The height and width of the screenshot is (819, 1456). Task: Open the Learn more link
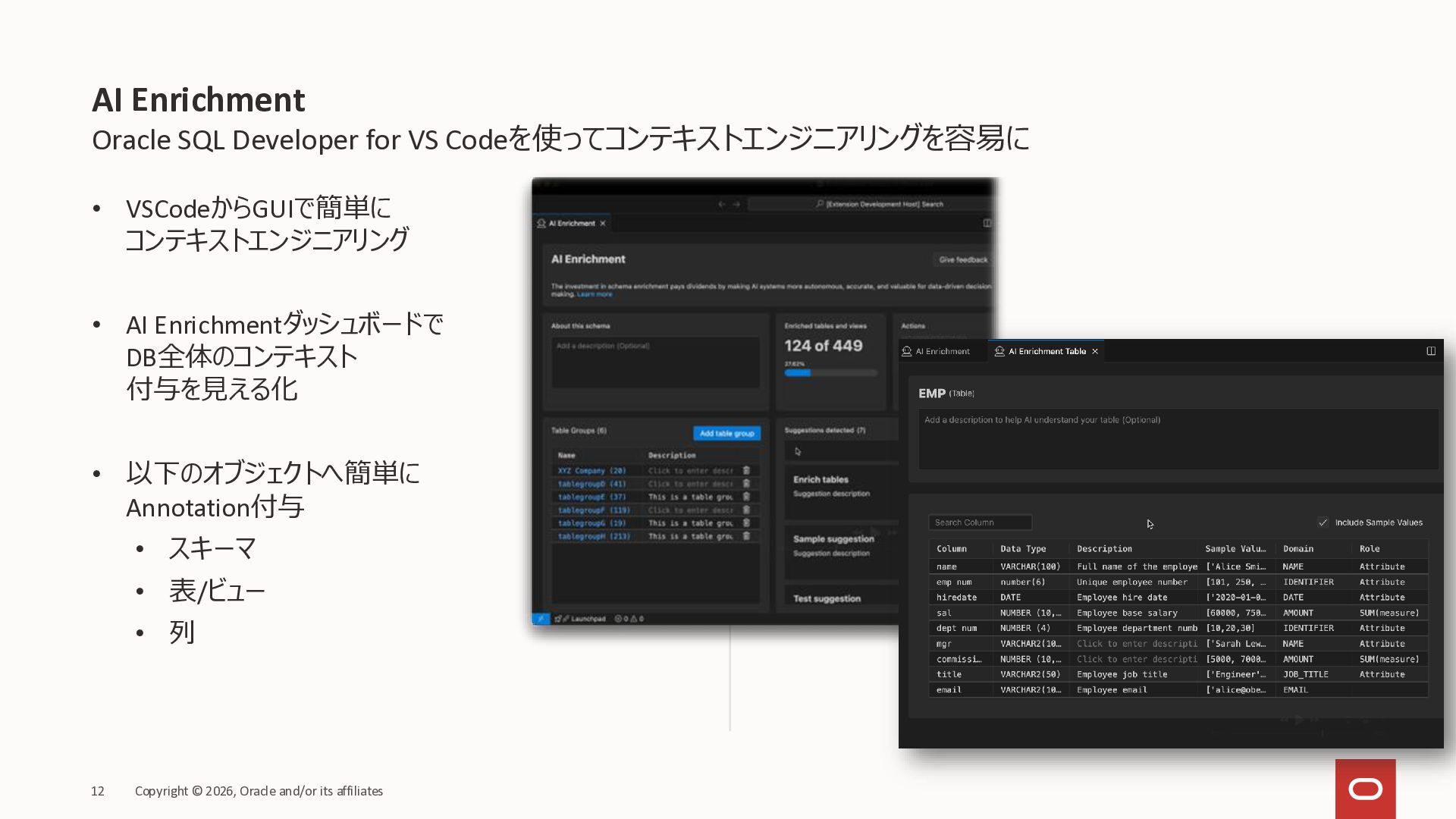595,294
